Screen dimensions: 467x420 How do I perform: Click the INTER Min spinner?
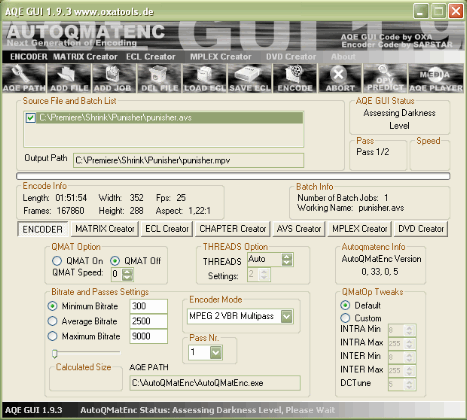coord(409,357)
